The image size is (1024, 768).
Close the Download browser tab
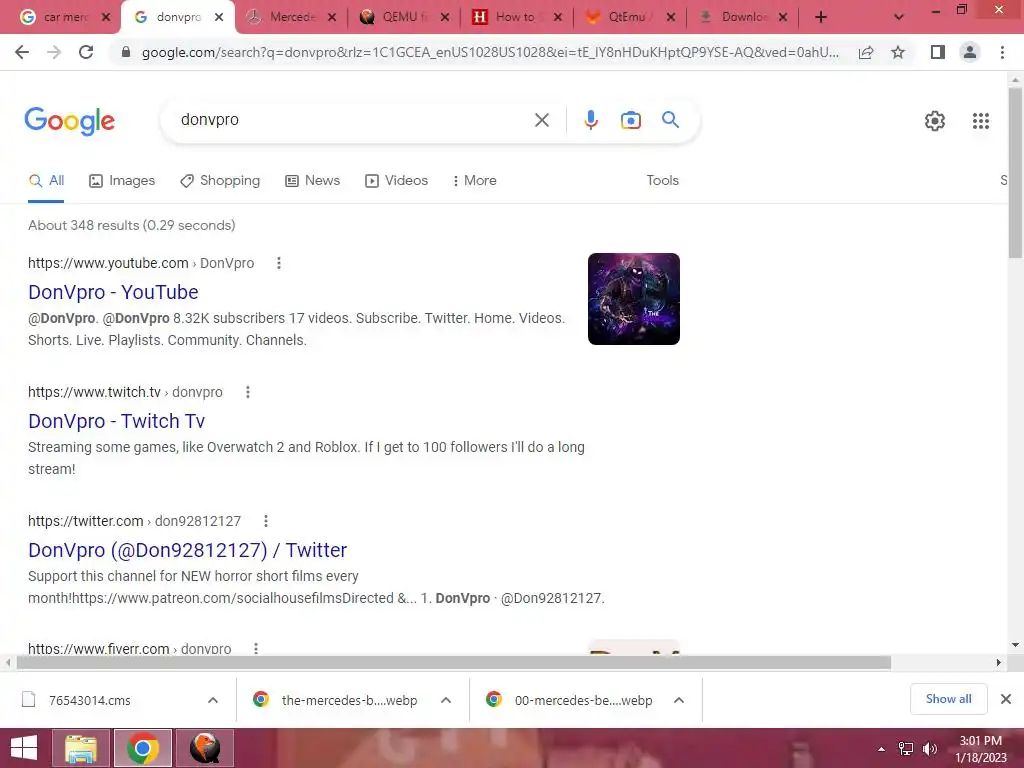point(783,18)
